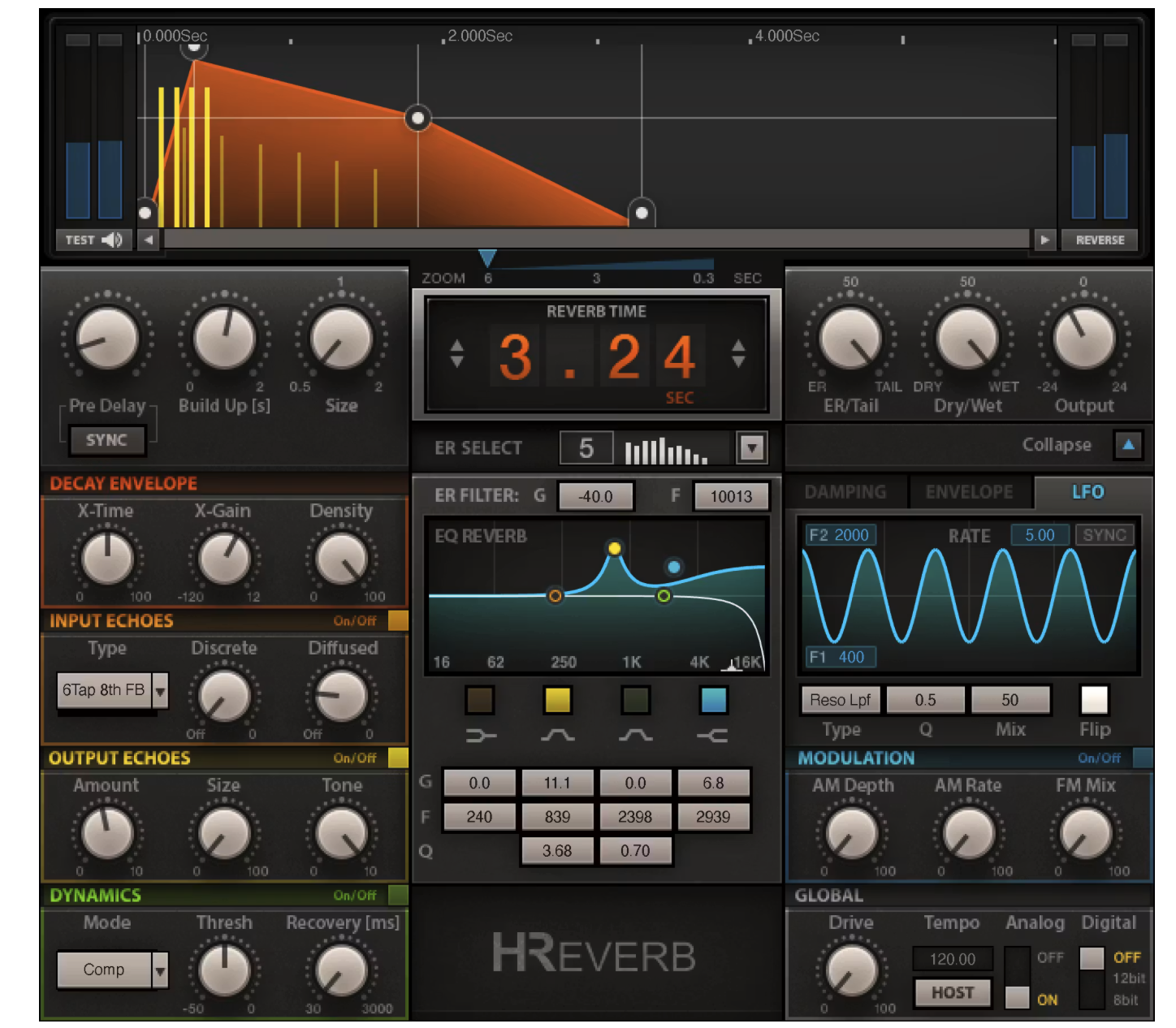Click the ER Filter G value -40.0
This screenshot has width=1176, height=1028.
[x=595, y=496]
